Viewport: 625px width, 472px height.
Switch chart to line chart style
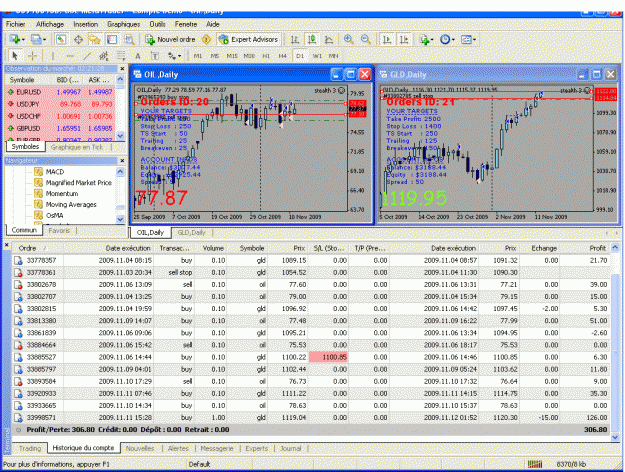tap(329, 39)
